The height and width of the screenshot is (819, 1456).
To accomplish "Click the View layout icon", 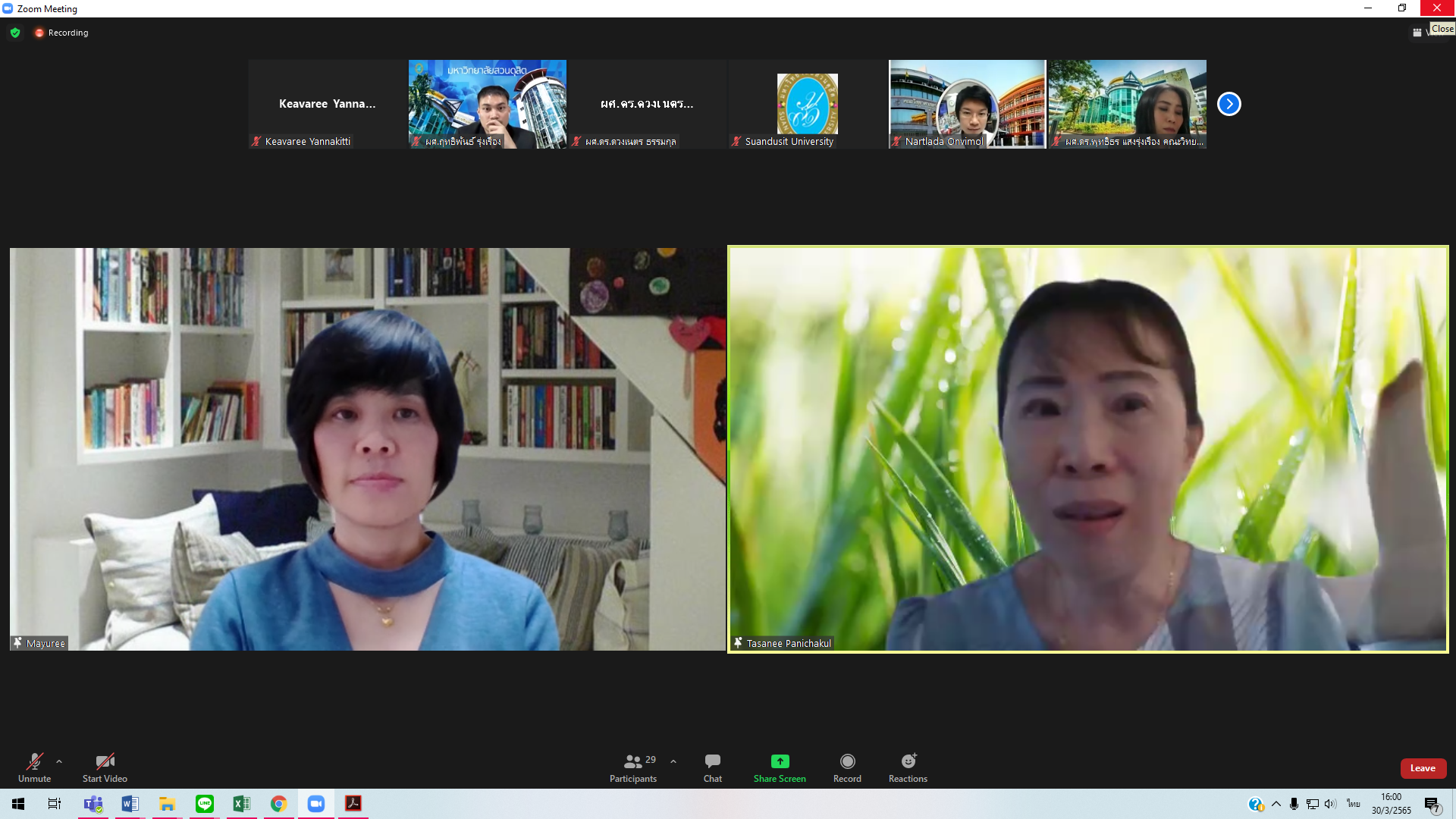I will coord(1417,33).
